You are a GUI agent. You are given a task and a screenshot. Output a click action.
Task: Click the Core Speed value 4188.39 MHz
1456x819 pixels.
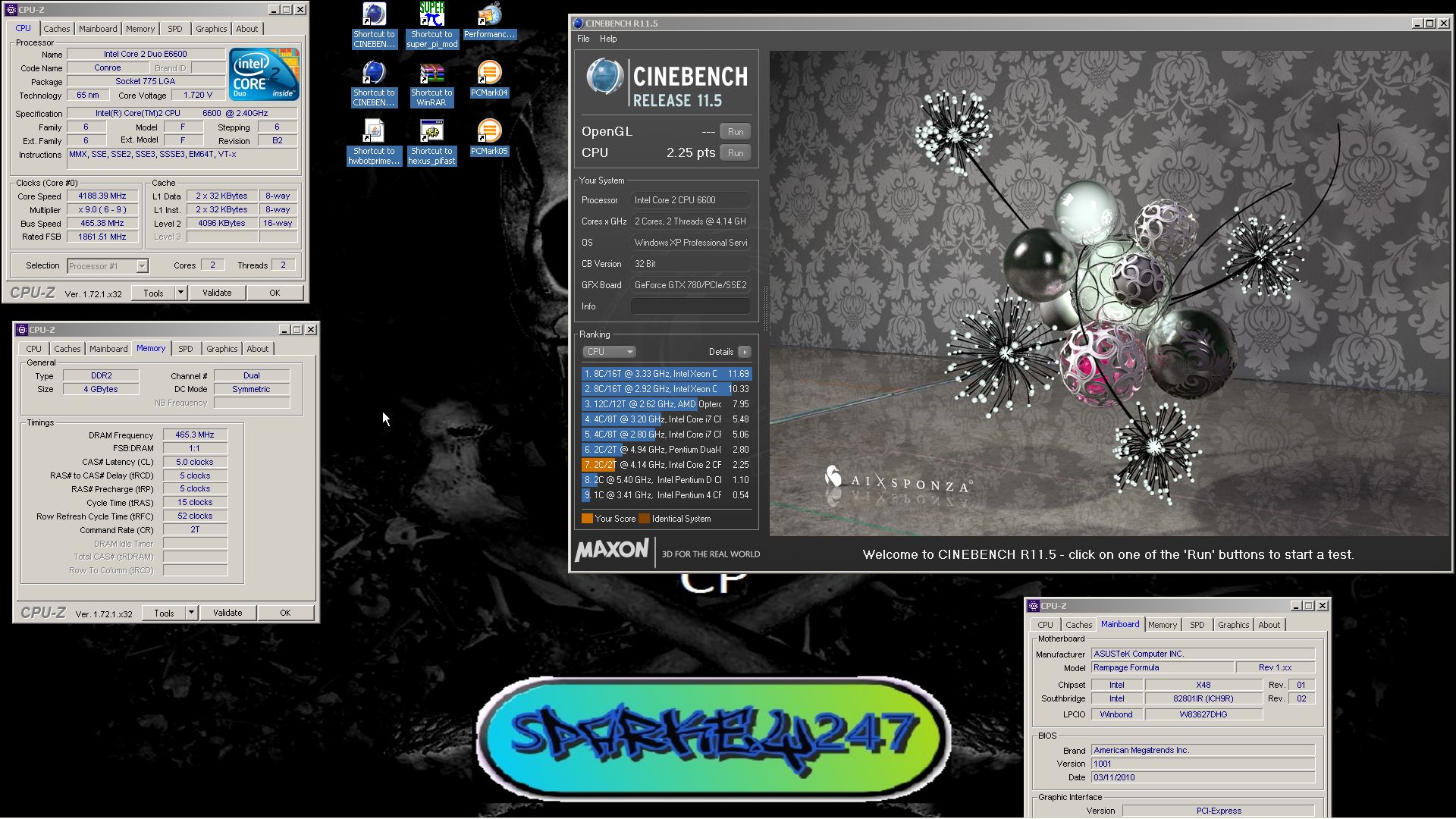pos(102,196)
